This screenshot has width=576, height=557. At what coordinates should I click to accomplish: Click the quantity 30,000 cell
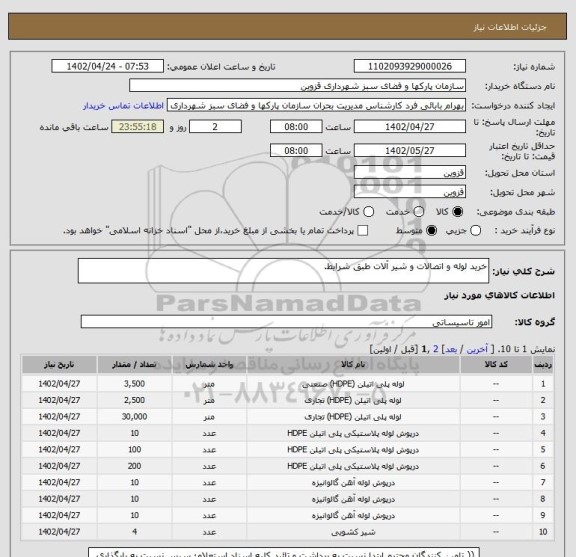coord(134,417)
